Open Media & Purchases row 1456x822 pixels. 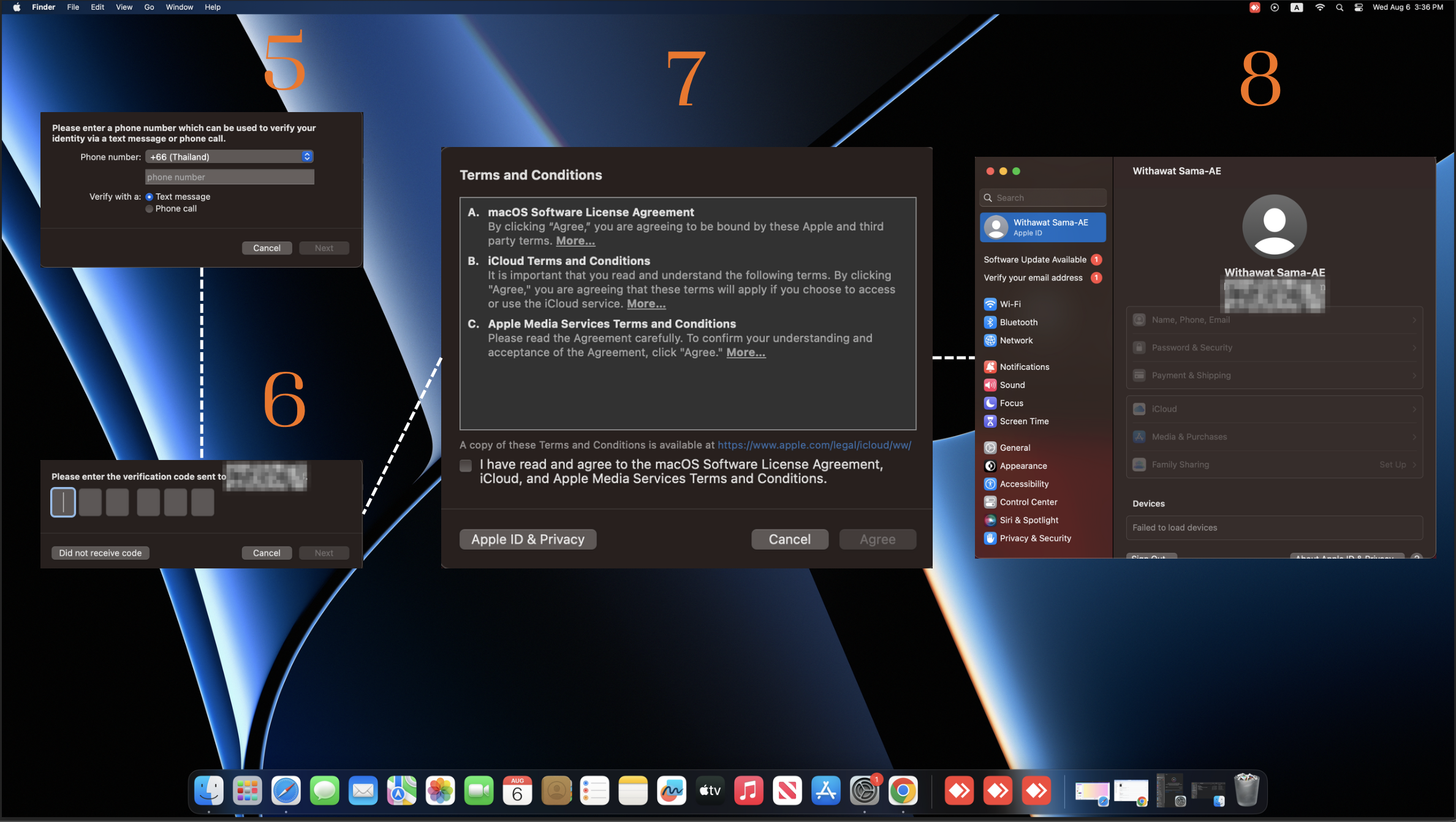(x=1274, y=437)
